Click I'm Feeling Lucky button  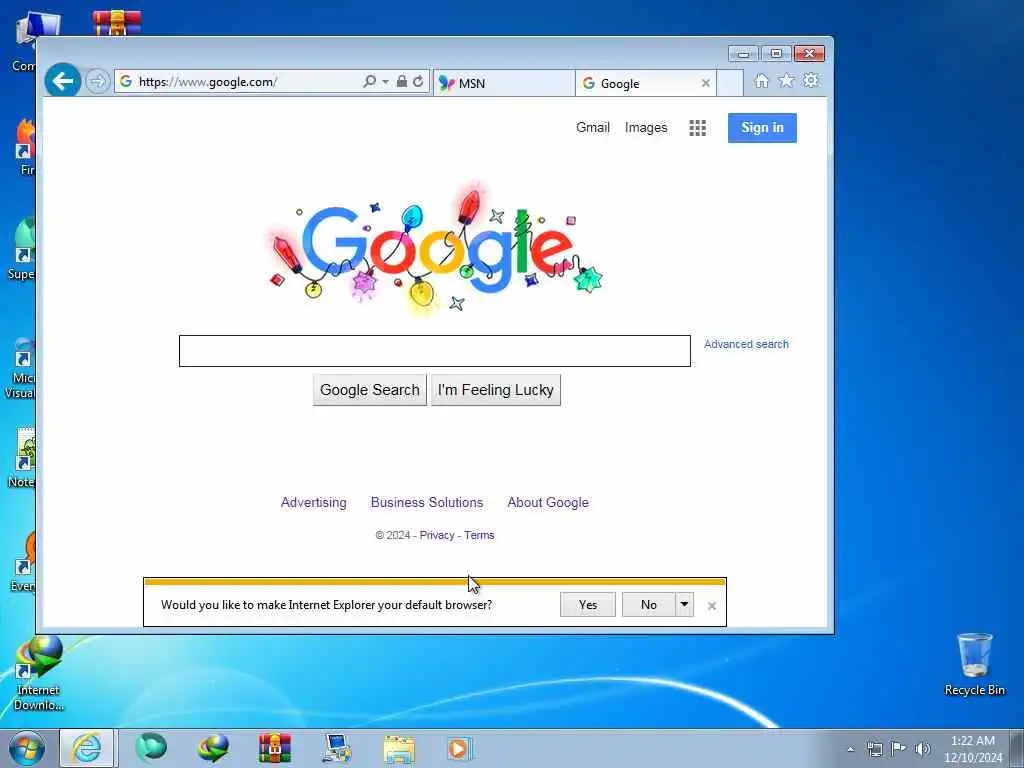pos(496,390)
